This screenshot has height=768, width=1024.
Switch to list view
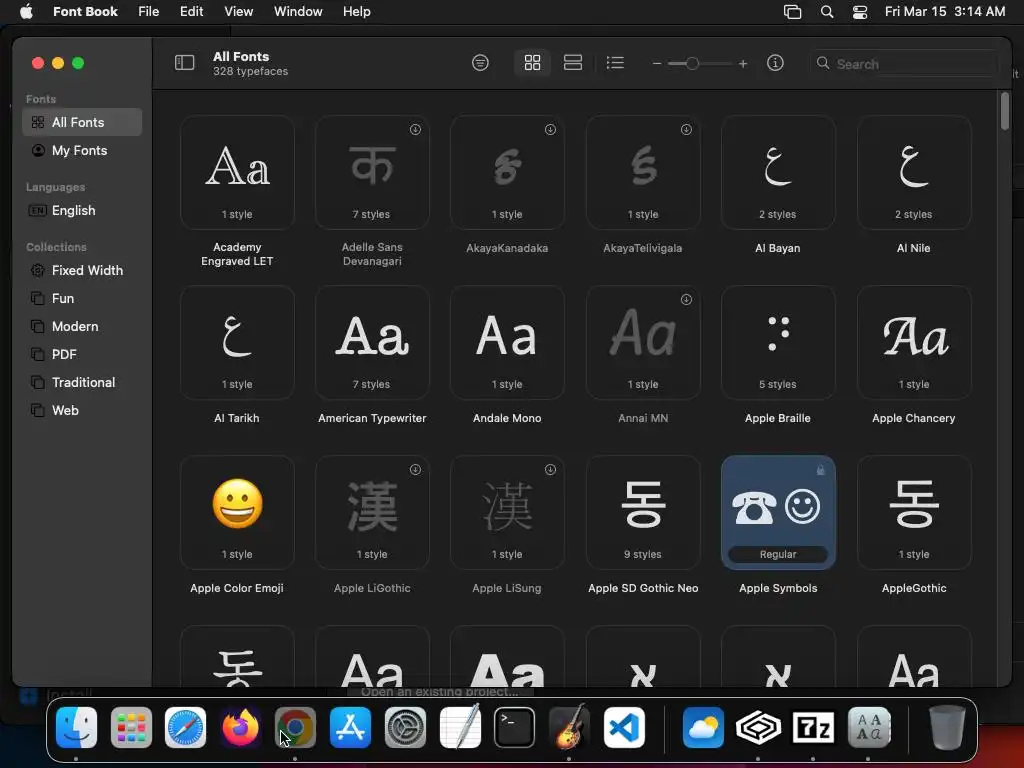coord(615,63)
